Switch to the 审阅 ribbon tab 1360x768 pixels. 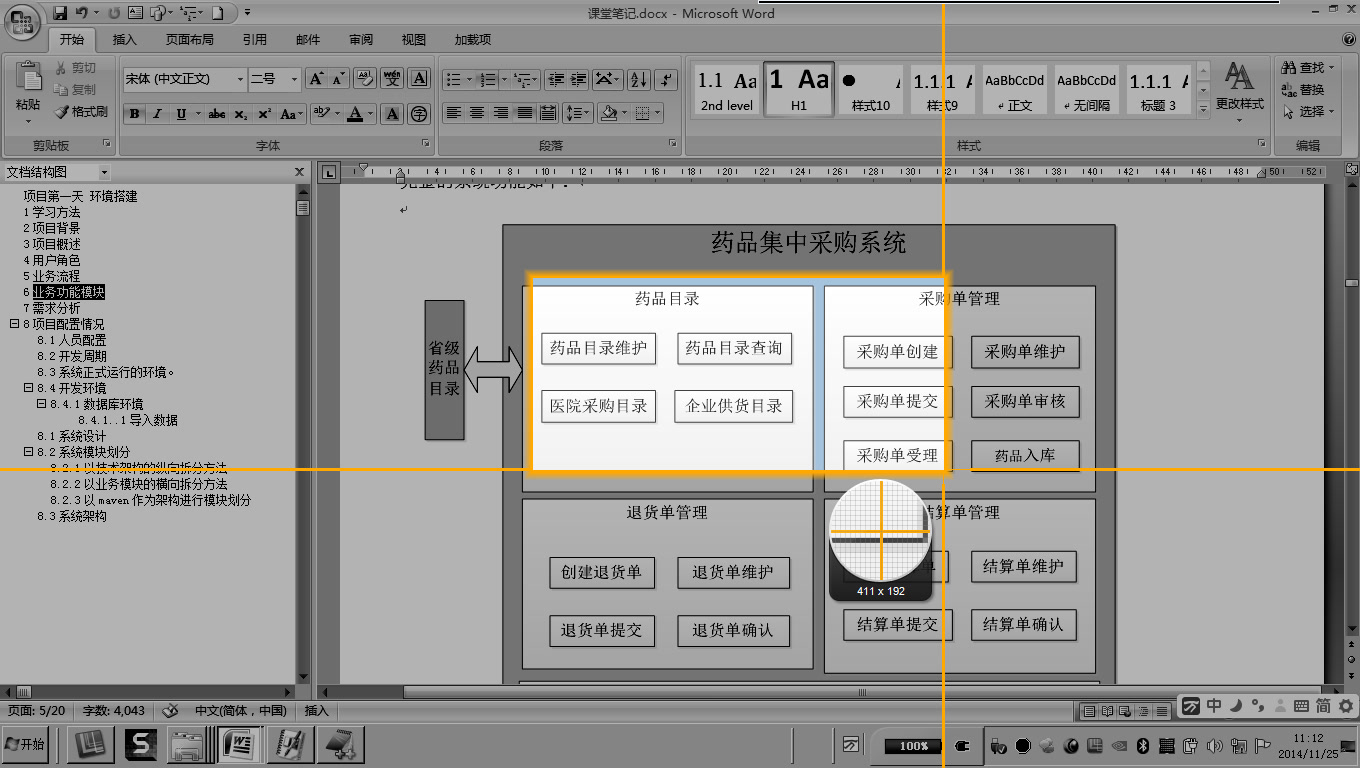(361, 40)
